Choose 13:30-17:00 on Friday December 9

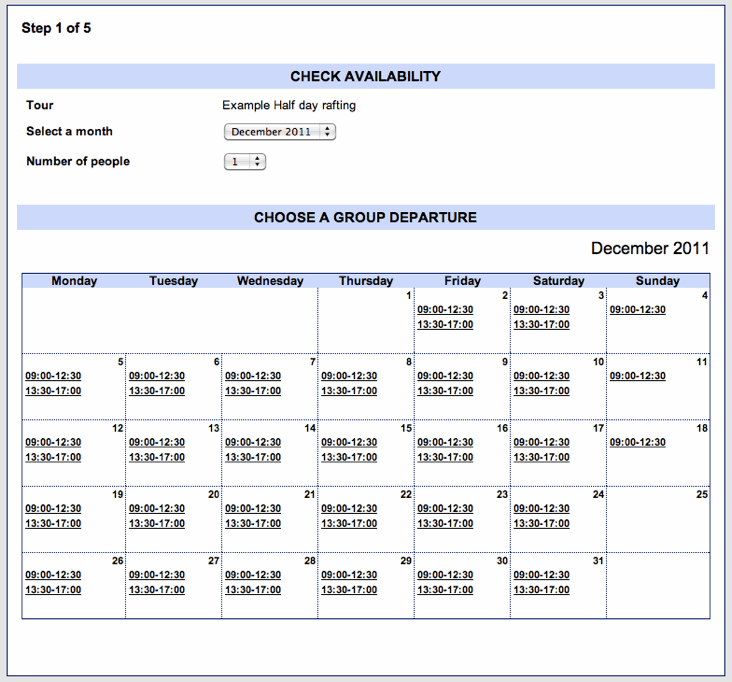445,391
